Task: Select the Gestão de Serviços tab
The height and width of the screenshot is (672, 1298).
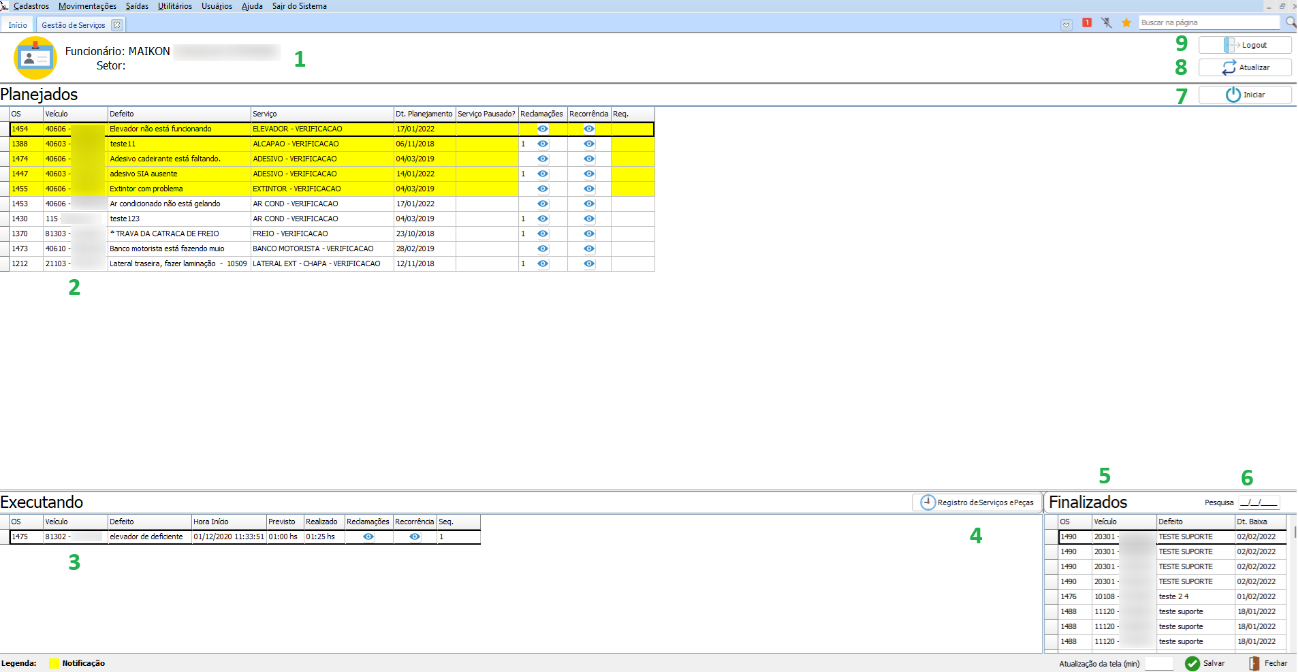Action: click(x=73, y=24)
